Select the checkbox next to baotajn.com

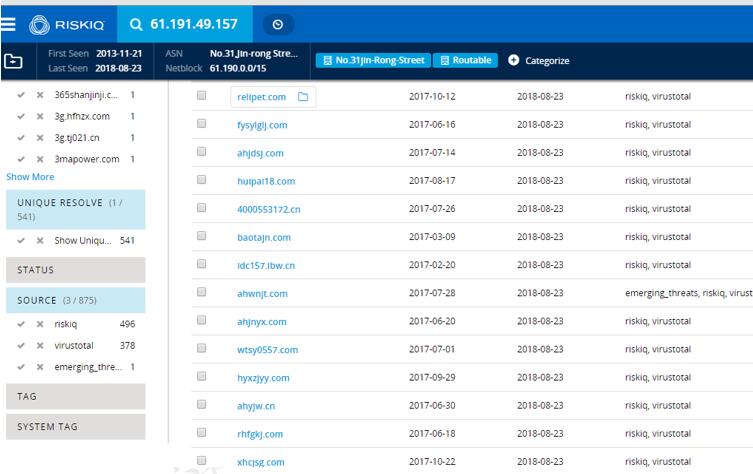202,236
